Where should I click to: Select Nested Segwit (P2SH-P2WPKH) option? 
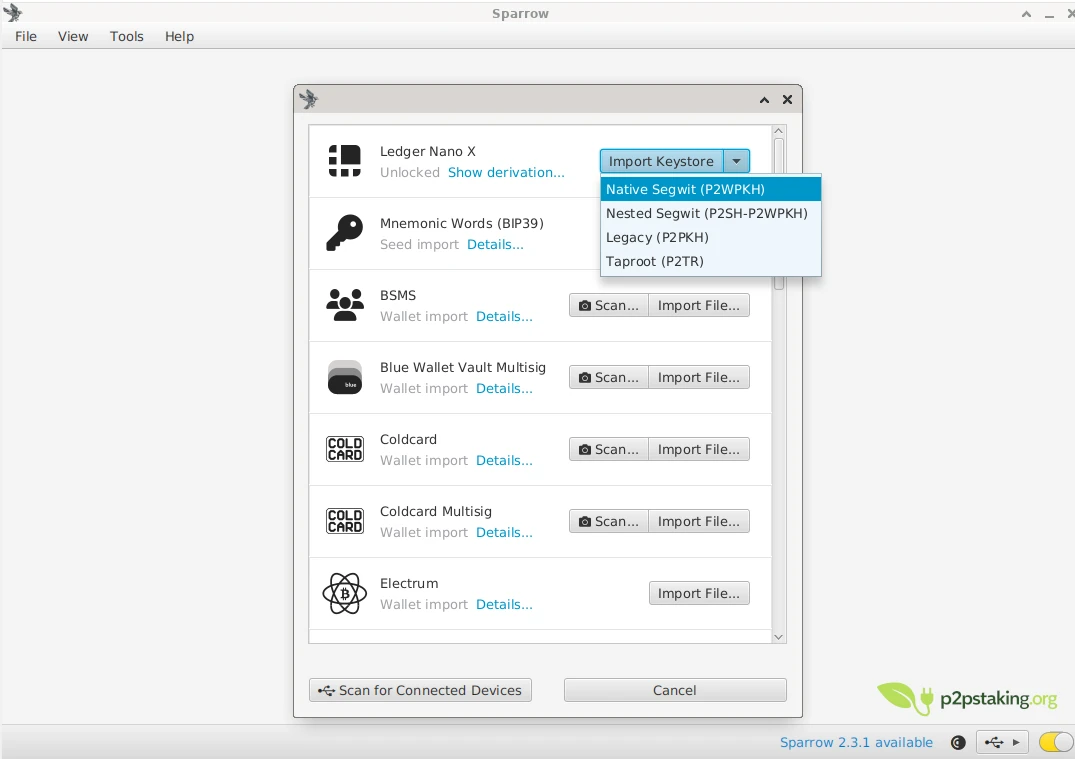click(x=707, y=213)
